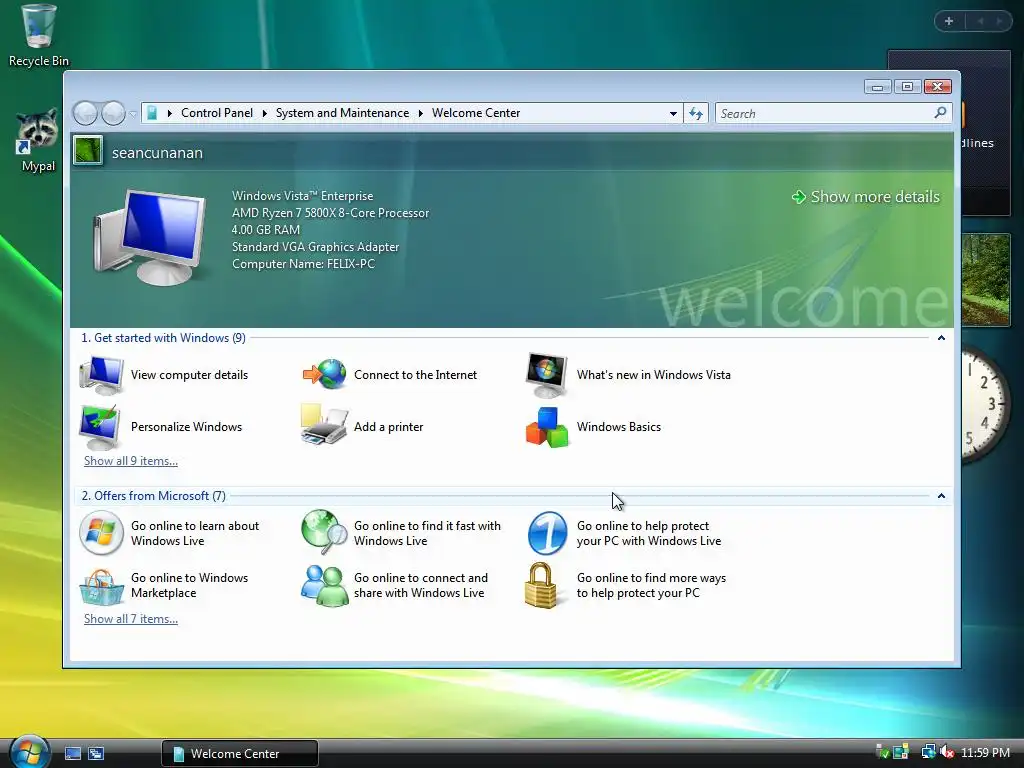Click the seancunanan user account picture
Viewport: 1024px width, 768px height.
point(88,151)
